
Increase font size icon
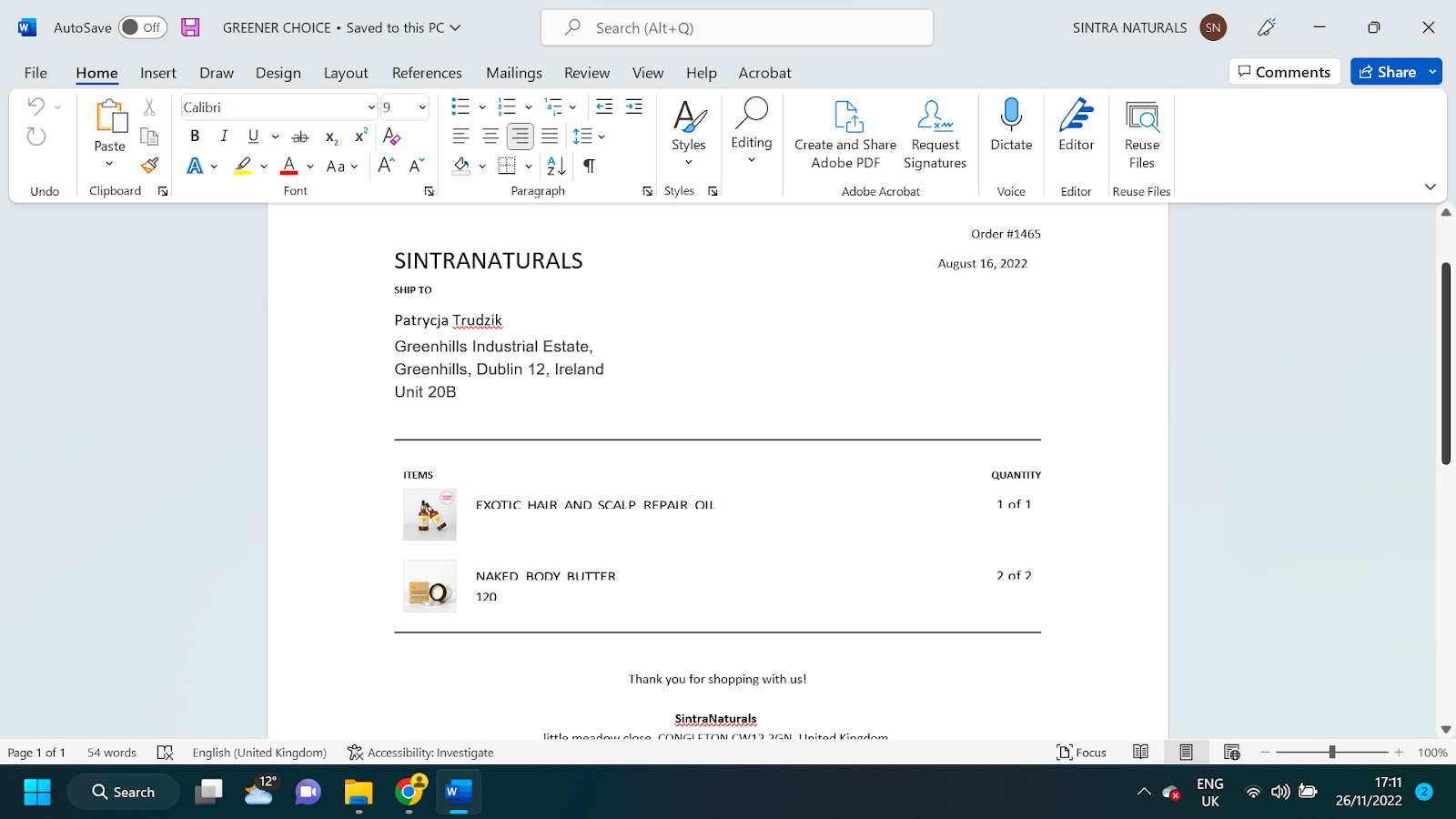[387, 166]
